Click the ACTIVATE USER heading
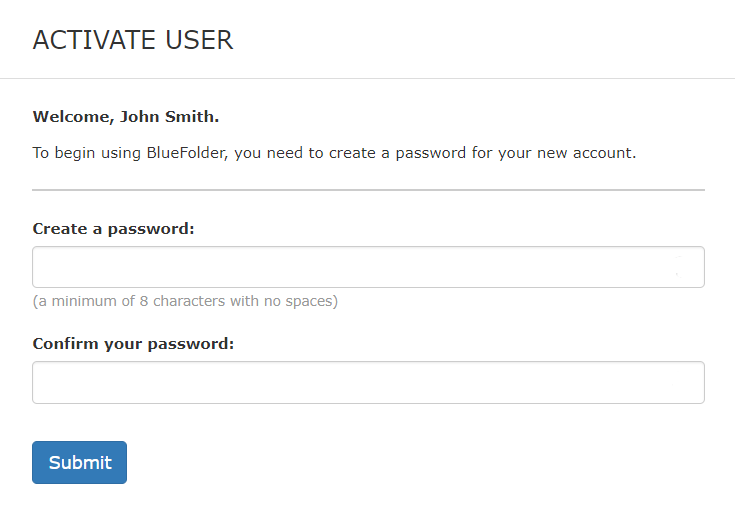This screenshot has height=532, width=735. coord(133,40)
